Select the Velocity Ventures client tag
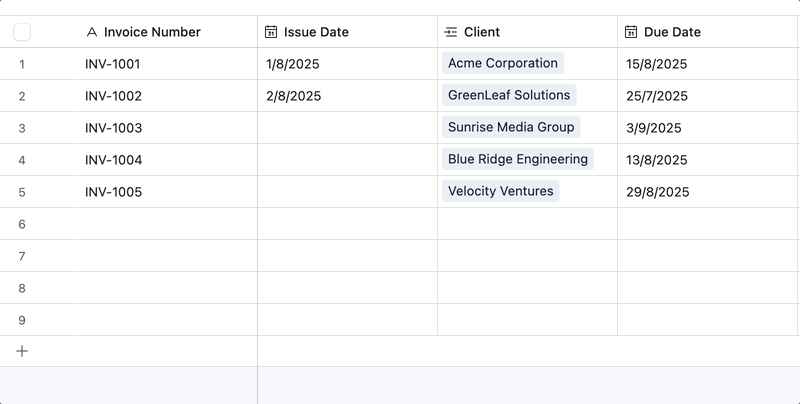 pos(500,191)
